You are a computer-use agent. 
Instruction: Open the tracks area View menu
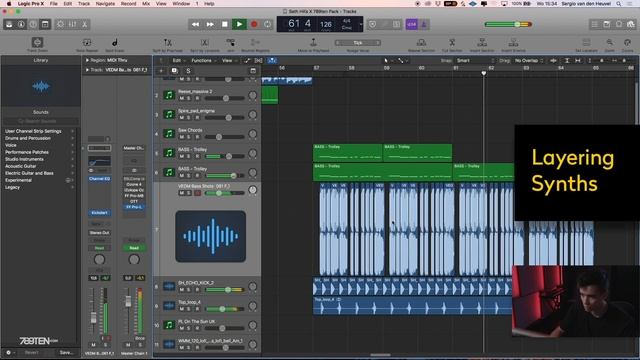click(229, 61)
